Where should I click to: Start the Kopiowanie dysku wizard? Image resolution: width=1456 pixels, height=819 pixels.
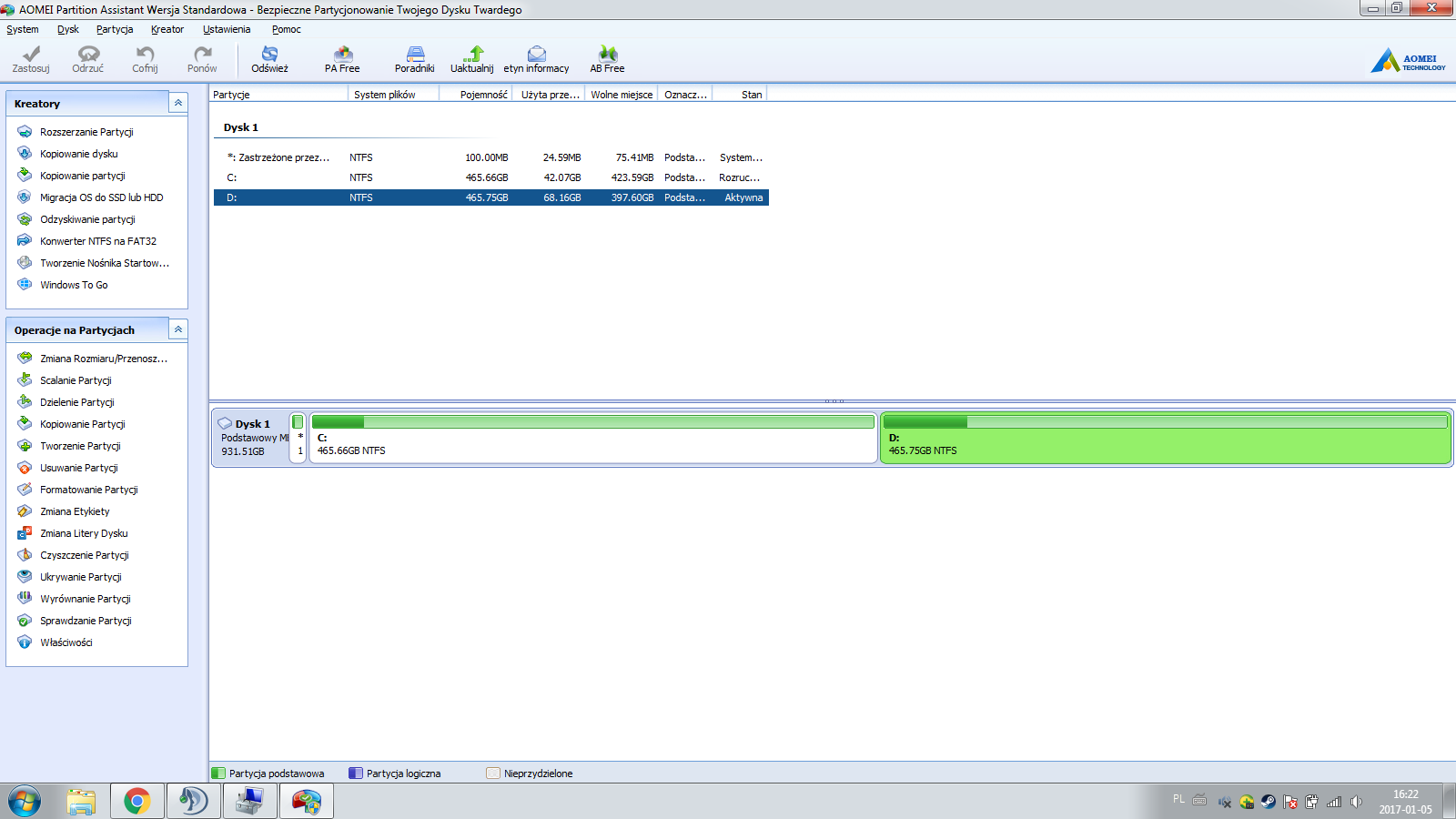pyautogui.click(x=79, y=154)
